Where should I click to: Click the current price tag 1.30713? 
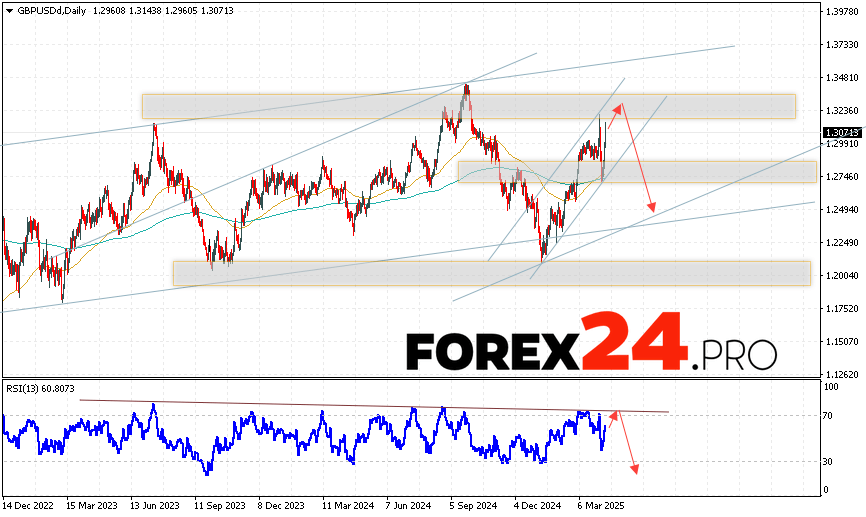tap(839, 132)
